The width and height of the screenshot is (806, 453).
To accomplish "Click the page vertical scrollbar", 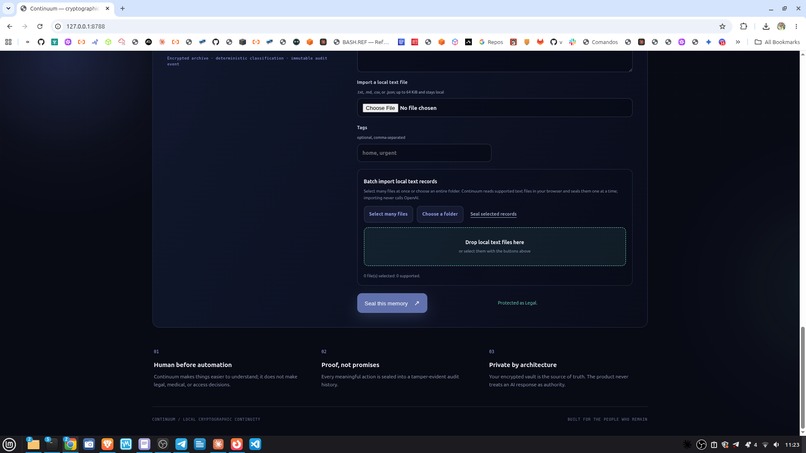I will click(802, 379).
